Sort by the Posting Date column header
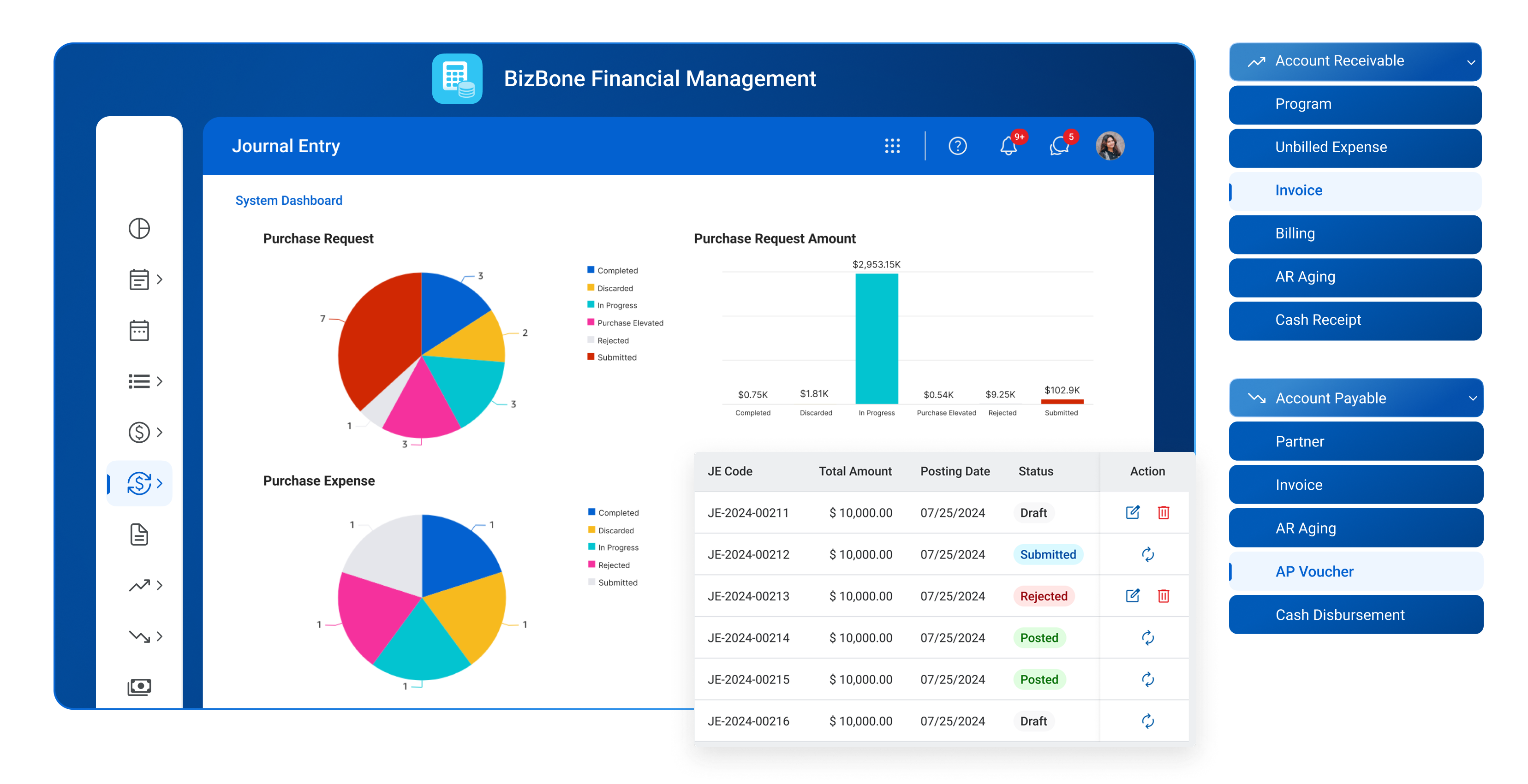Image resolution: width=1528 pixels, height=784 pixels. (x=955, y=471)
